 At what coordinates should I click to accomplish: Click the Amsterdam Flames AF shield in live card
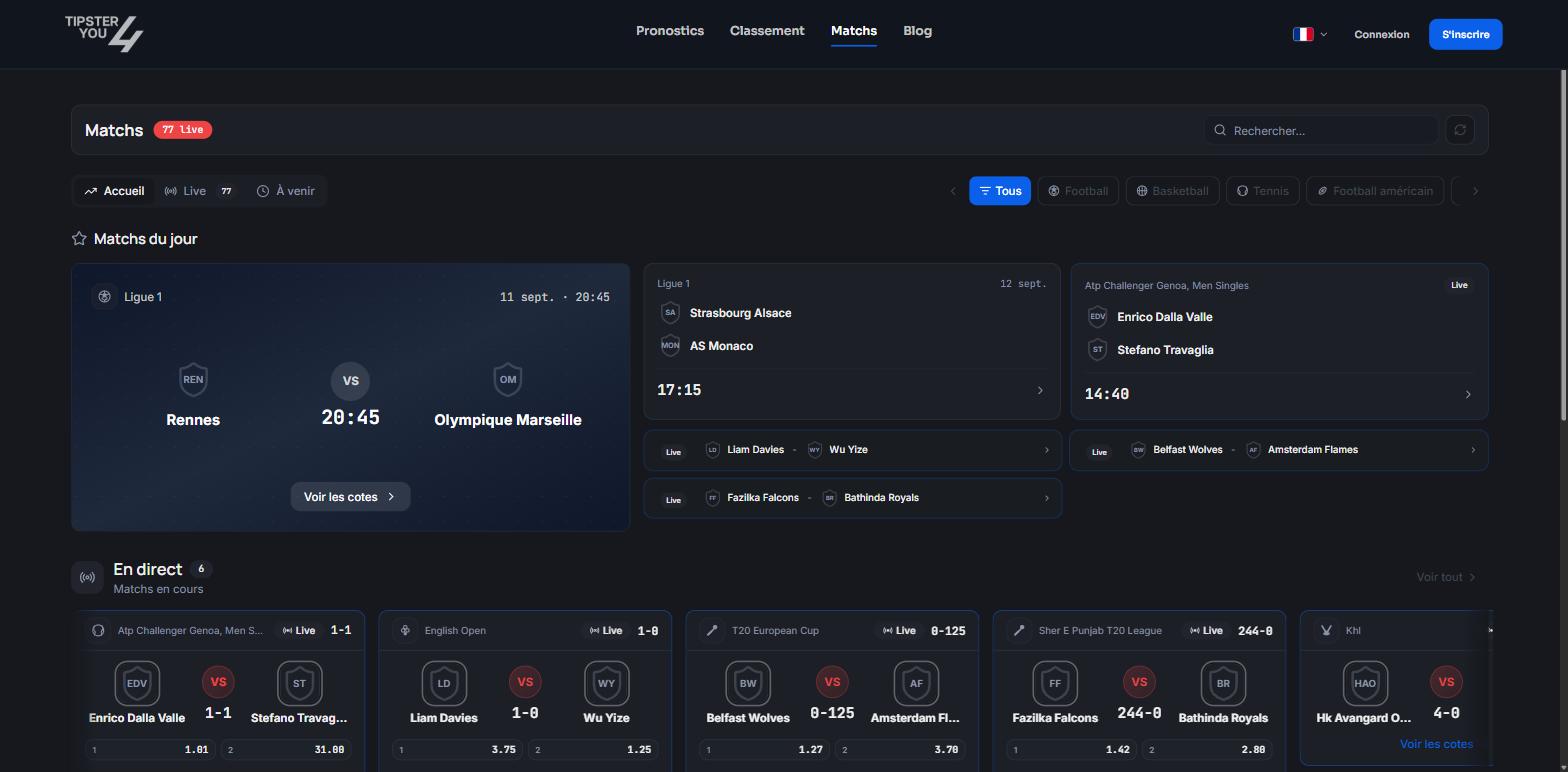pos(915,684)
